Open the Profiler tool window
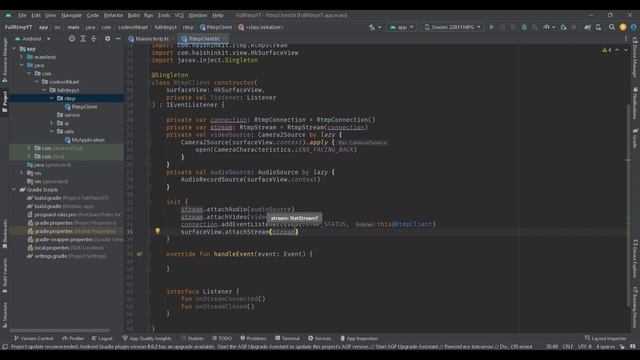The height and width of the screenshot is (360, 640). click(73, 338)
